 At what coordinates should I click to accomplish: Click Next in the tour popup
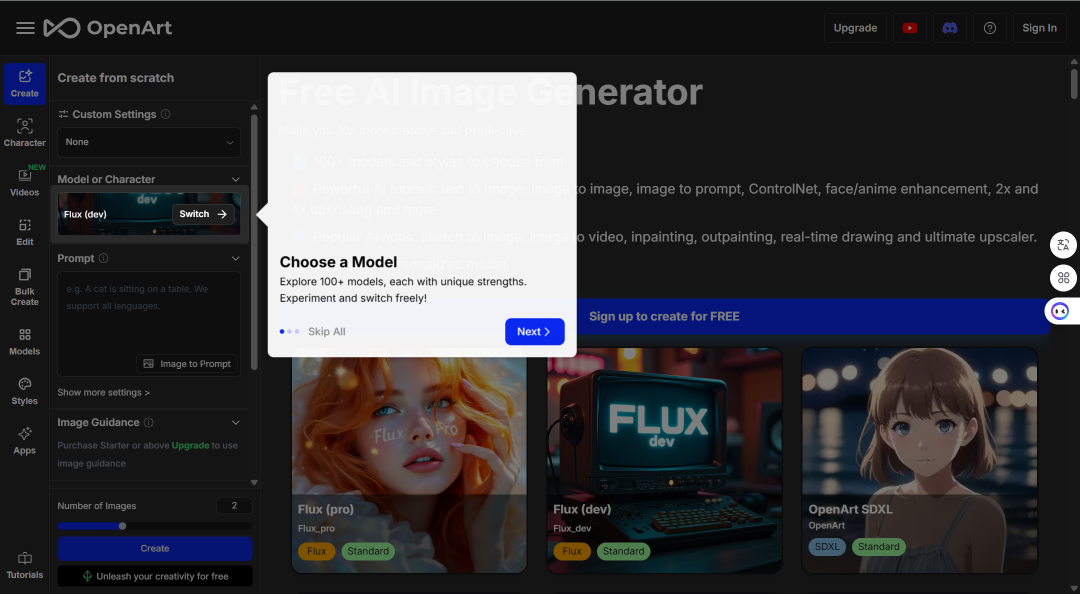coord(534,331)
